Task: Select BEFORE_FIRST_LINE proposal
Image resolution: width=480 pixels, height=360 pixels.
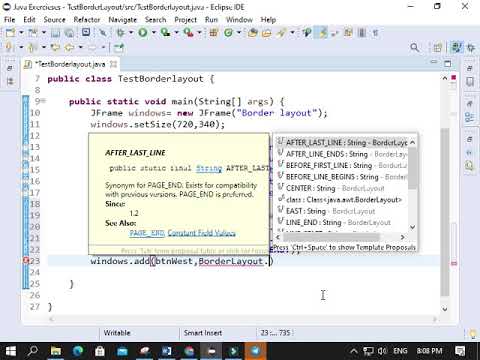Action: [343, 165]
